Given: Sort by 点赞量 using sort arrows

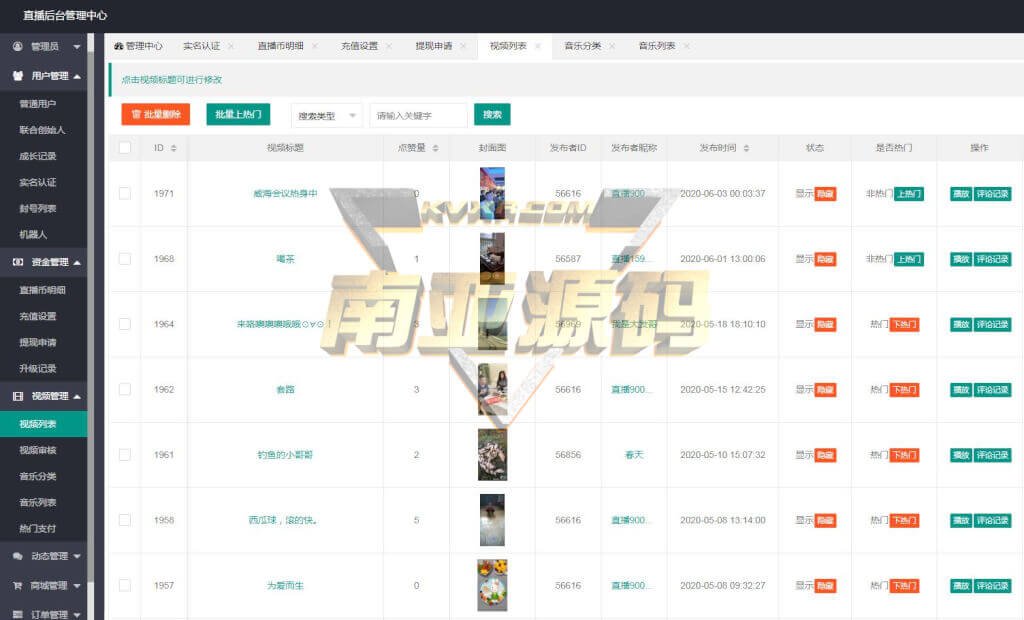Looking at the screenshot, I should pos(435,148).
